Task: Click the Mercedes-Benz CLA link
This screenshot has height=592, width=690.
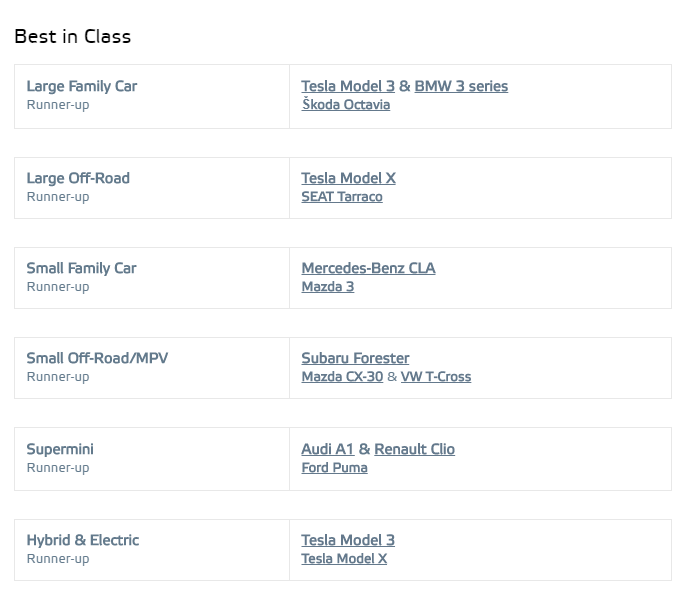Action: [x=368, y=268]
